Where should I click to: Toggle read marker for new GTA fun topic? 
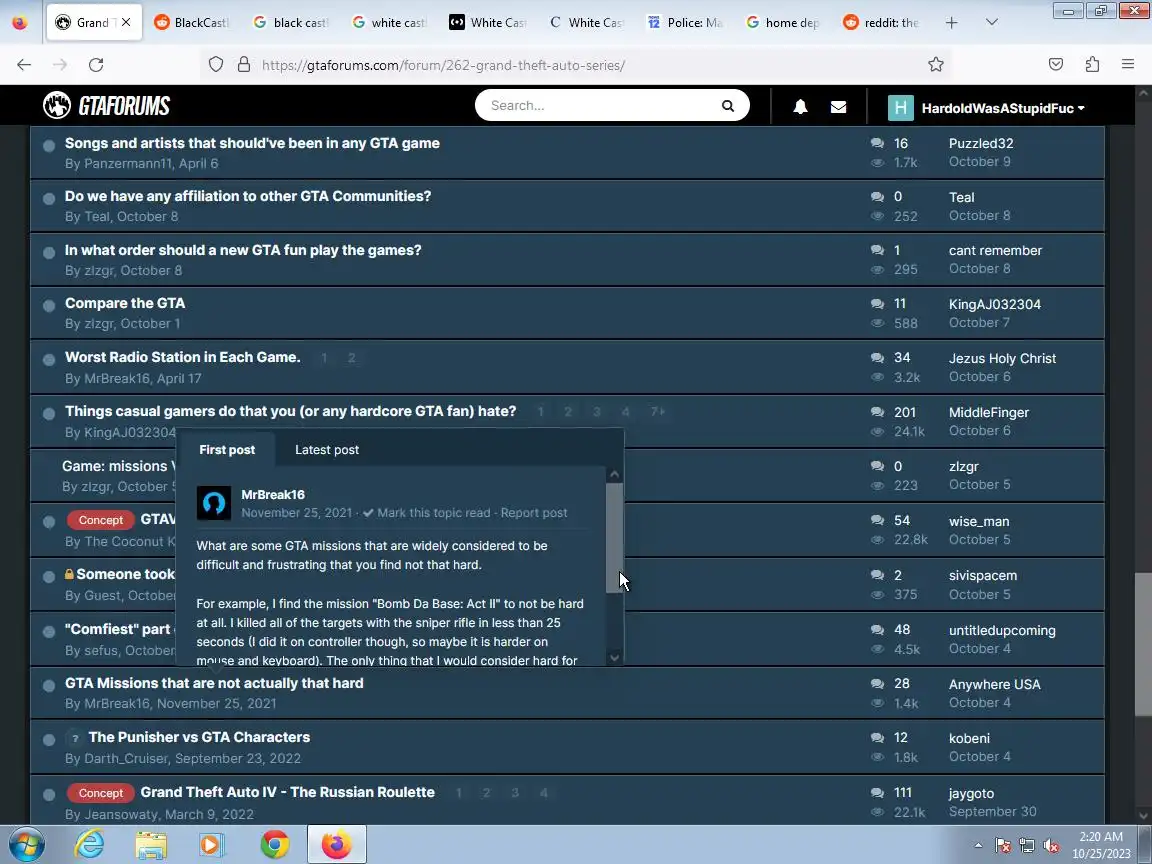[x=48, y=253]
